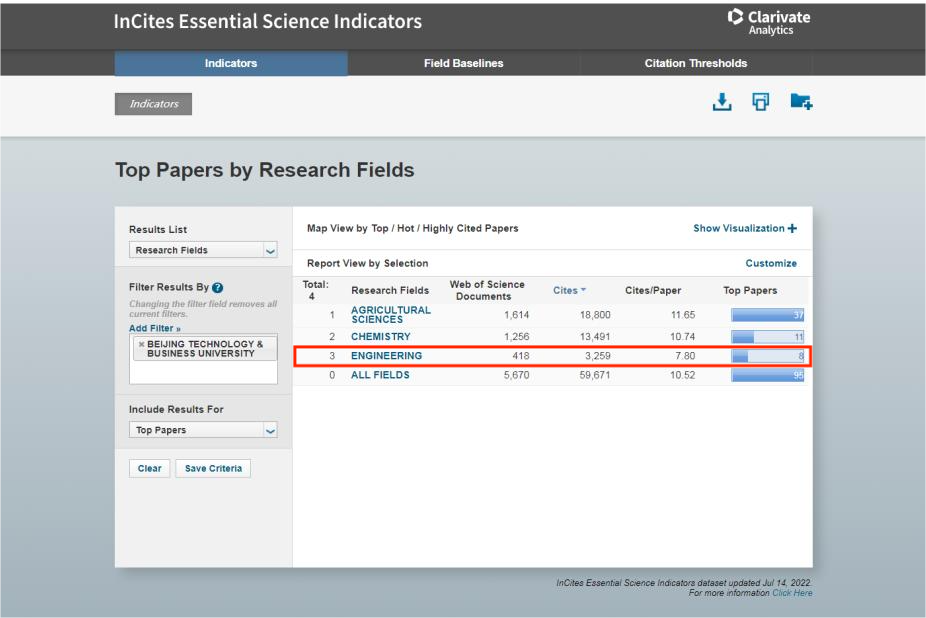Select the Indicators tab
This screenshot has height=618, width=926.
click(x=231, y=63)
